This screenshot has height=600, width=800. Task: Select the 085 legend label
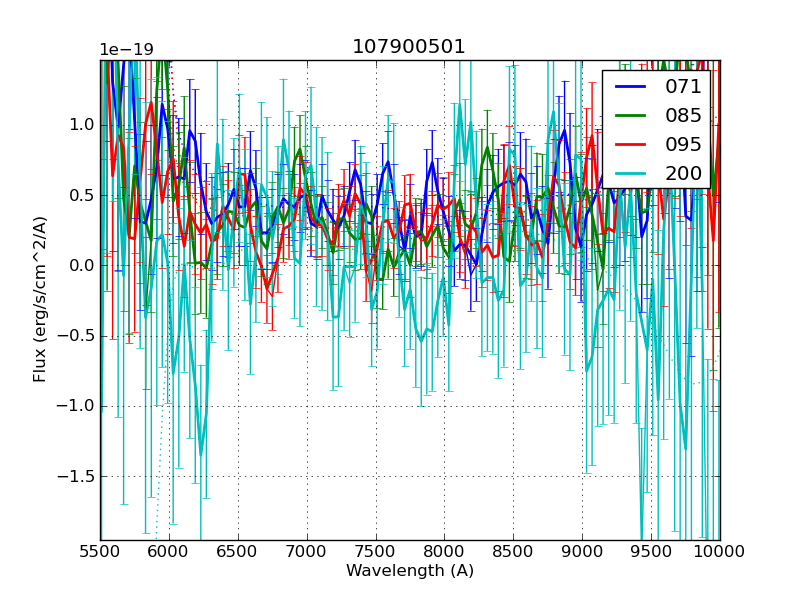683,116
